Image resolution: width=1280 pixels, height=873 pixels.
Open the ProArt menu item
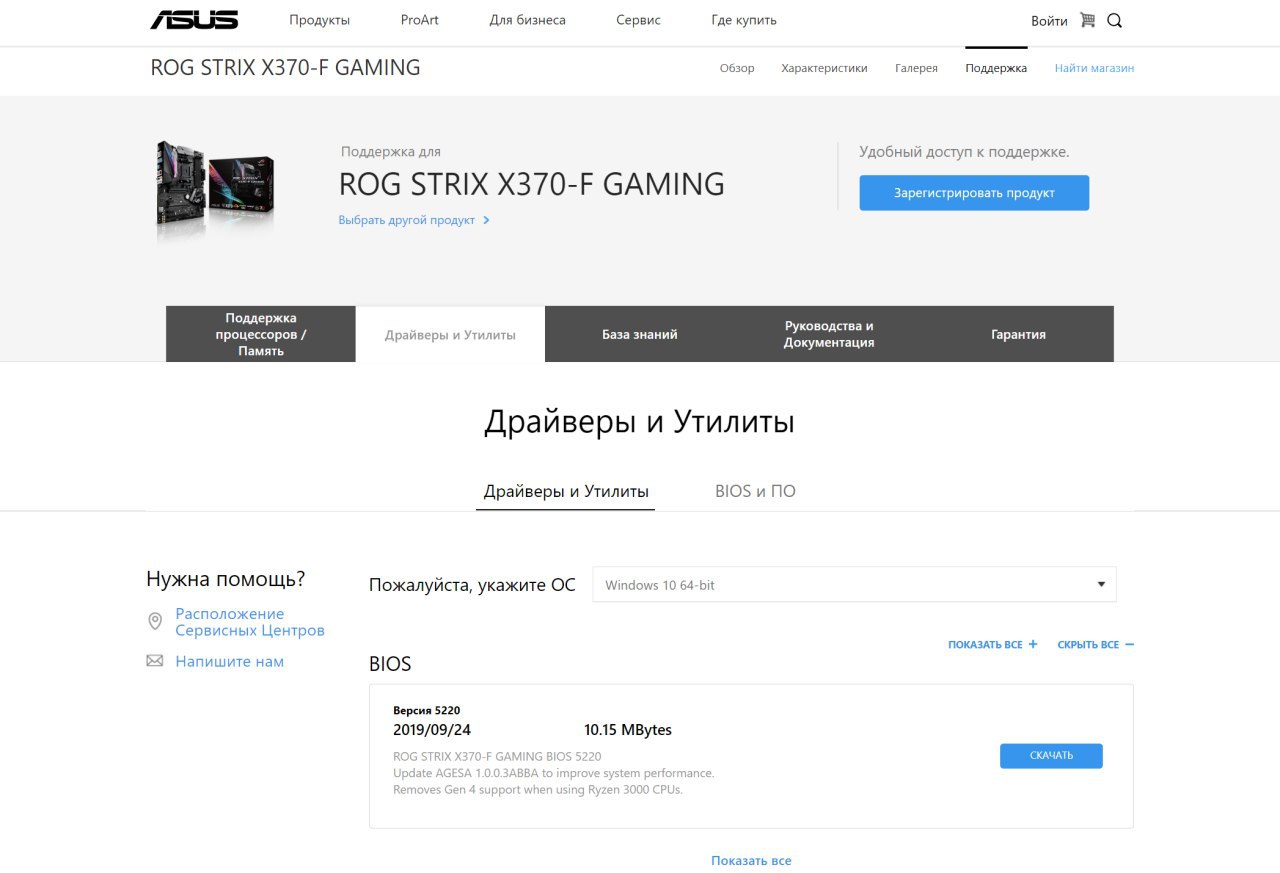419,20
